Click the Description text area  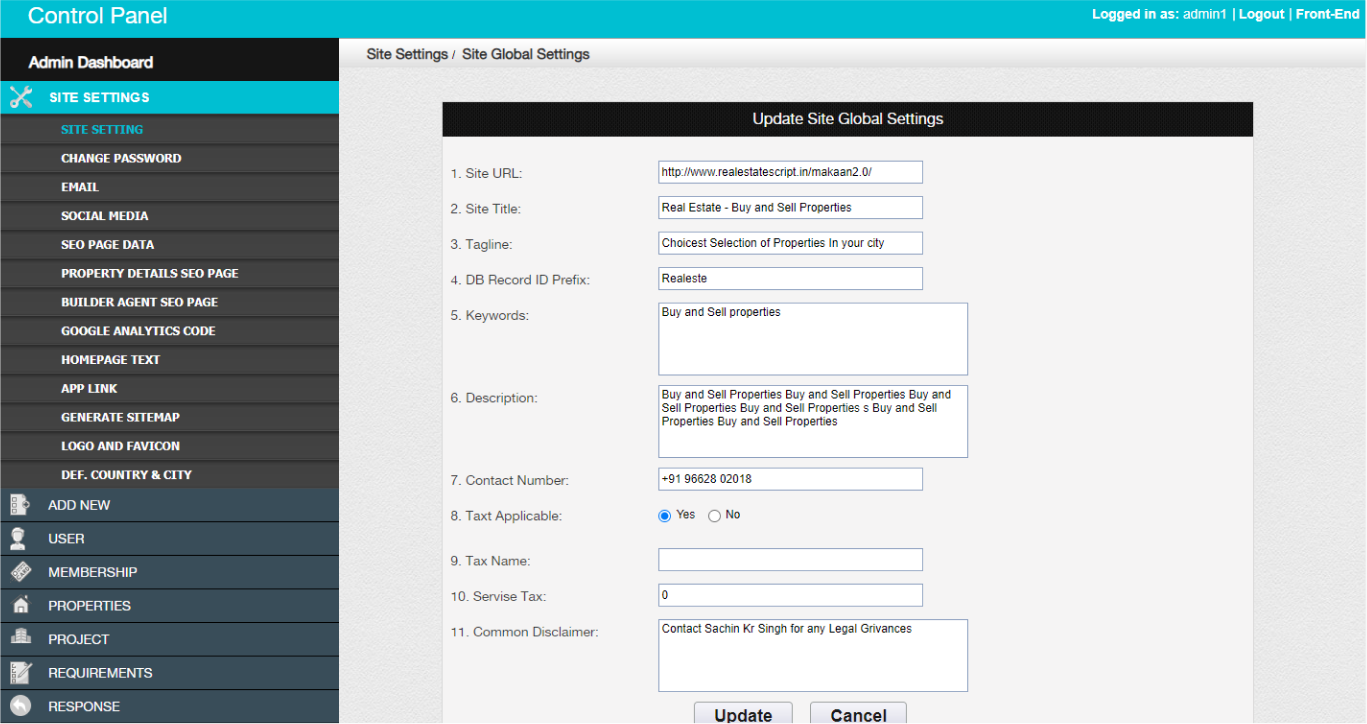[x=813, y=421]
